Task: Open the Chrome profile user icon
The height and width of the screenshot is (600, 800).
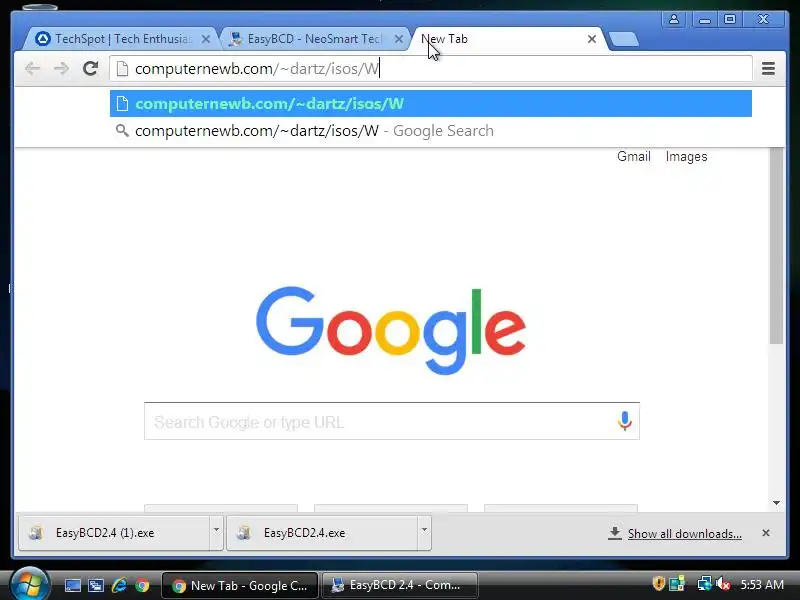Action: [674, 19]
